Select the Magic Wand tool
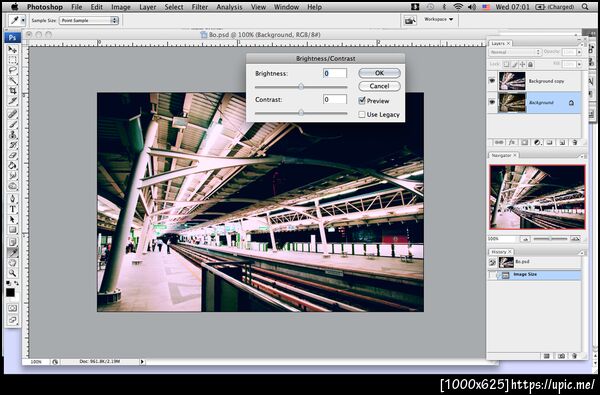The image size is (600, 395). pos(12,80)
